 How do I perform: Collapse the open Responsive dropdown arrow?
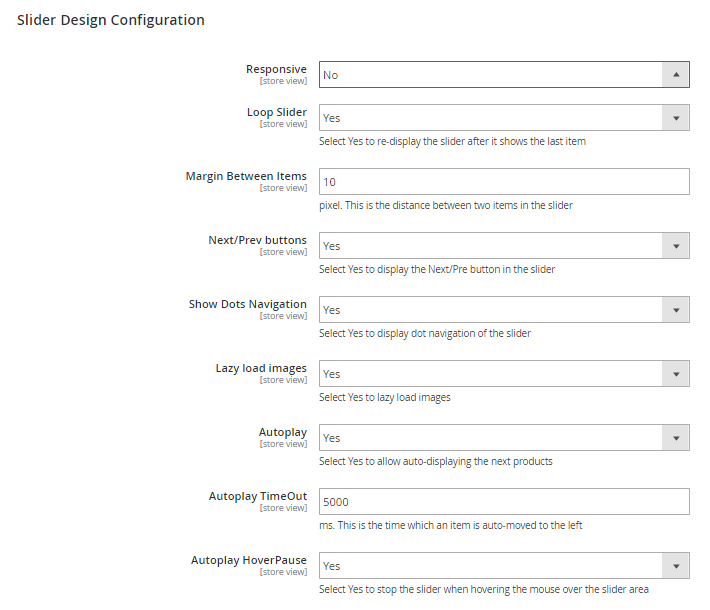point(676,75)
